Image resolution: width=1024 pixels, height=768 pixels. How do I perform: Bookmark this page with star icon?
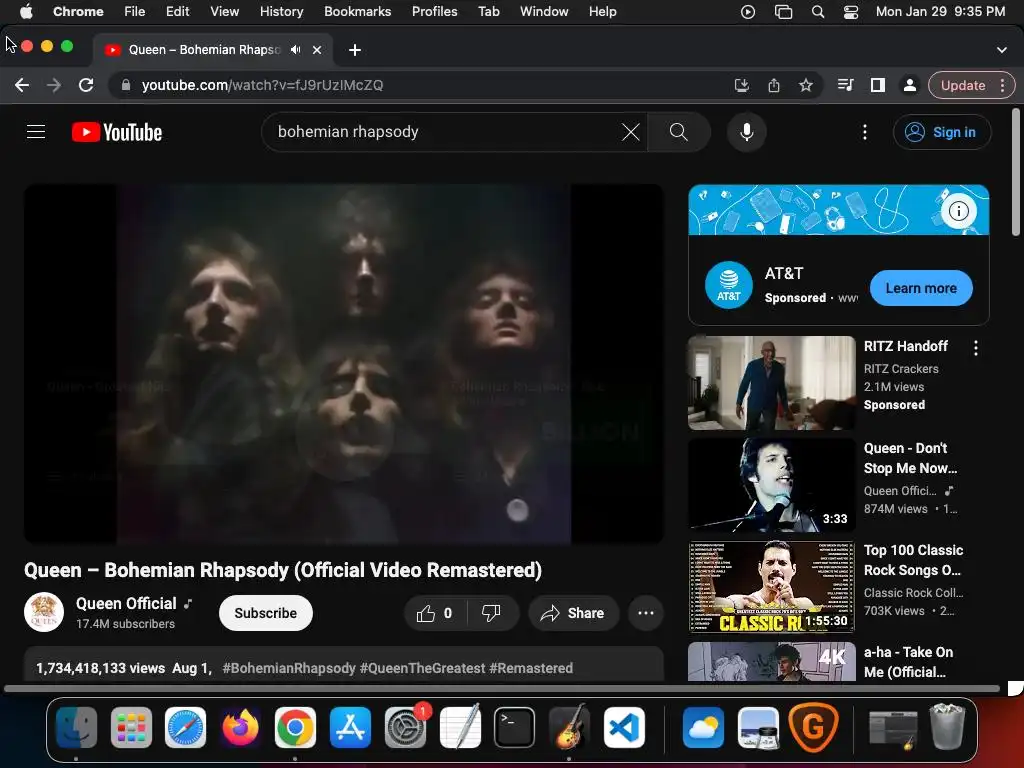click(806, 85)
